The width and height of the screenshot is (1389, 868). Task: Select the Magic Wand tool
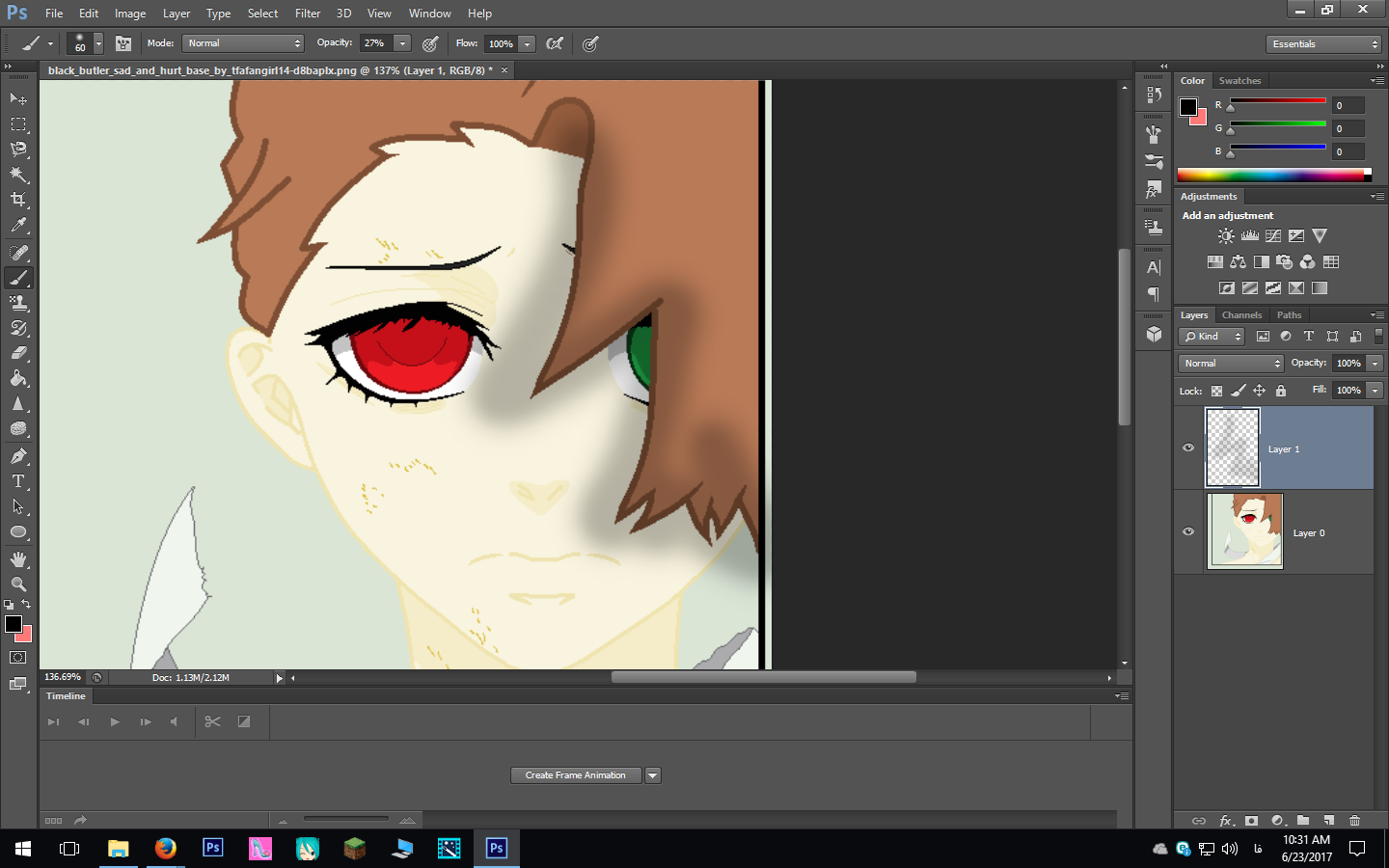pos(18,175)
